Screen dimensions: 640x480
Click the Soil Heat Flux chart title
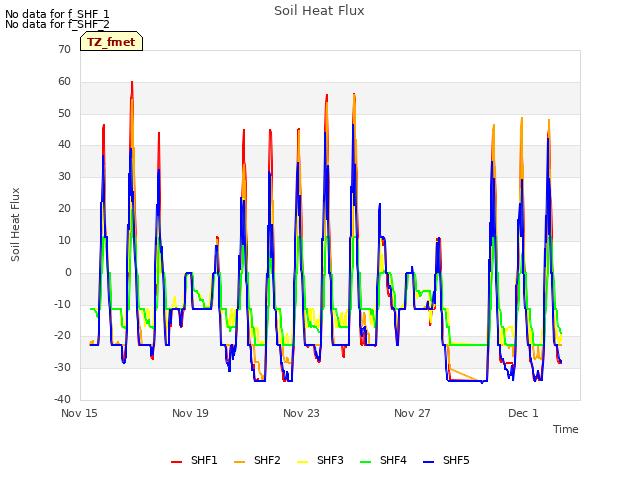[x=319, y=11]
